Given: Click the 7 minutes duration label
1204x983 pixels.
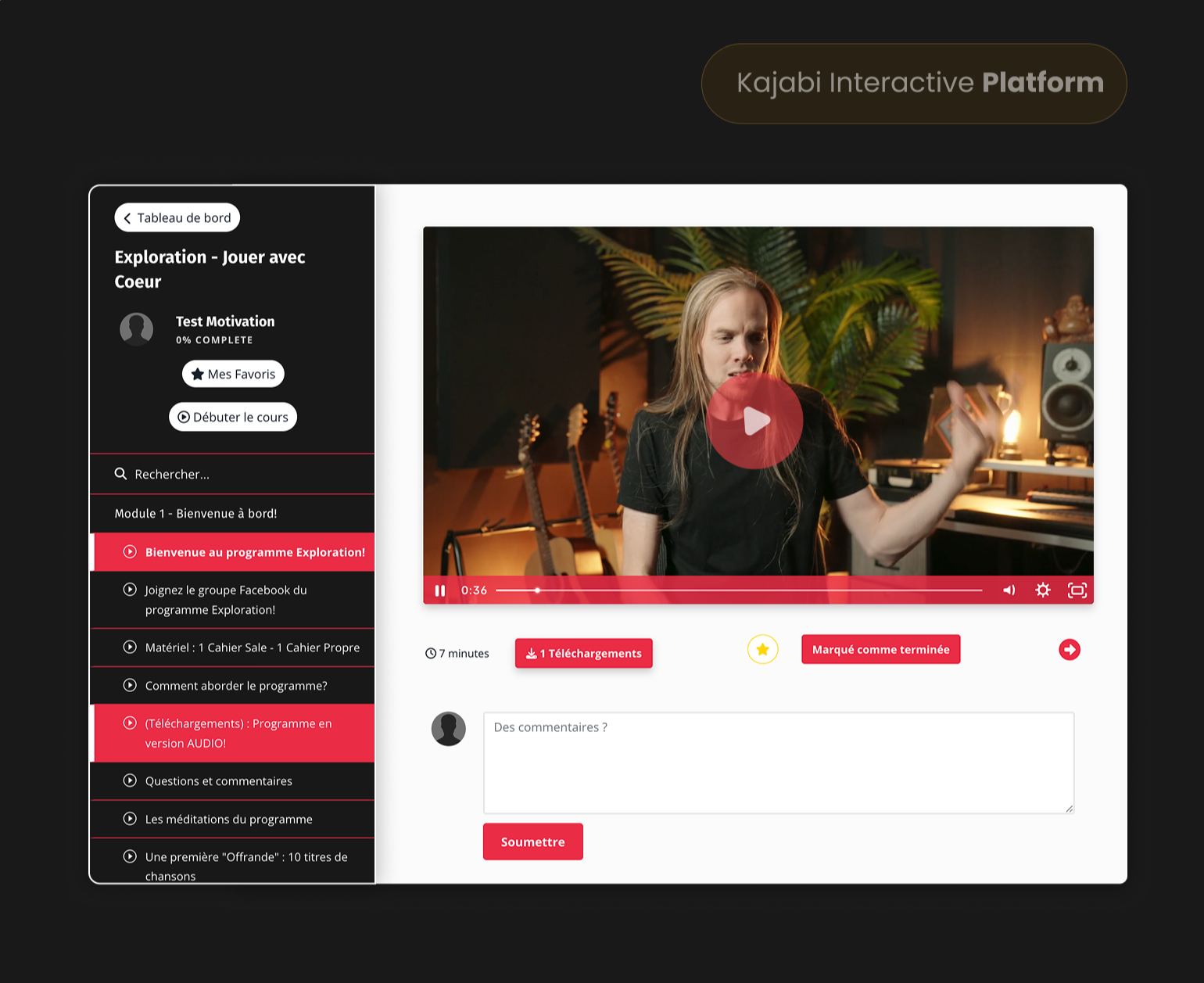Looking at the screenshot, I should click(457, 654).
